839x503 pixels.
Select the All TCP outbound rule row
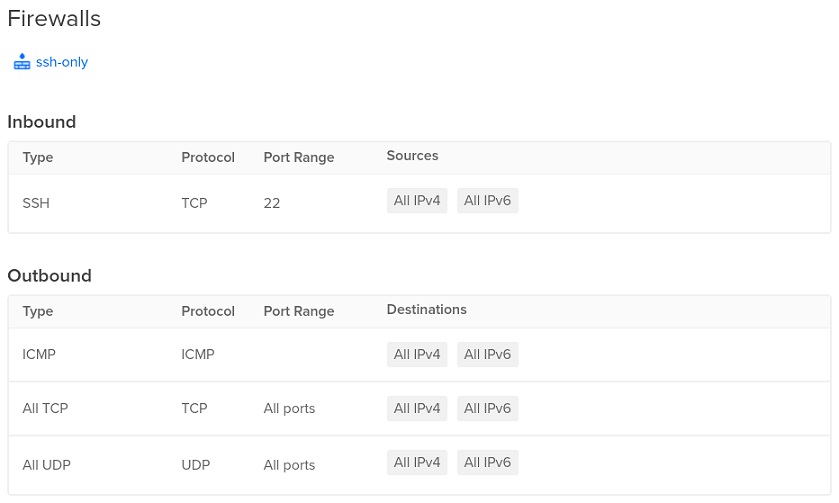click(x=420, y=408)
